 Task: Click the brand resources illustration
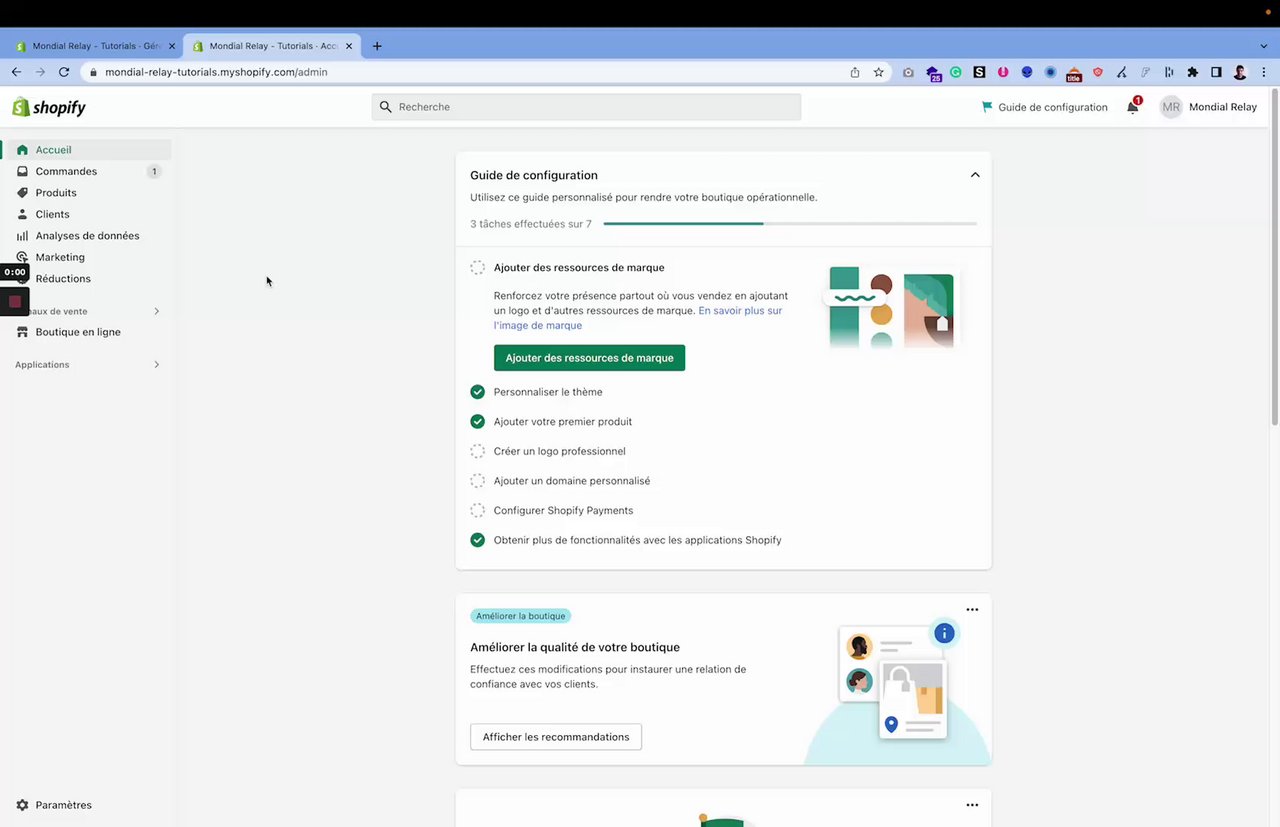(x=891, y=307)
